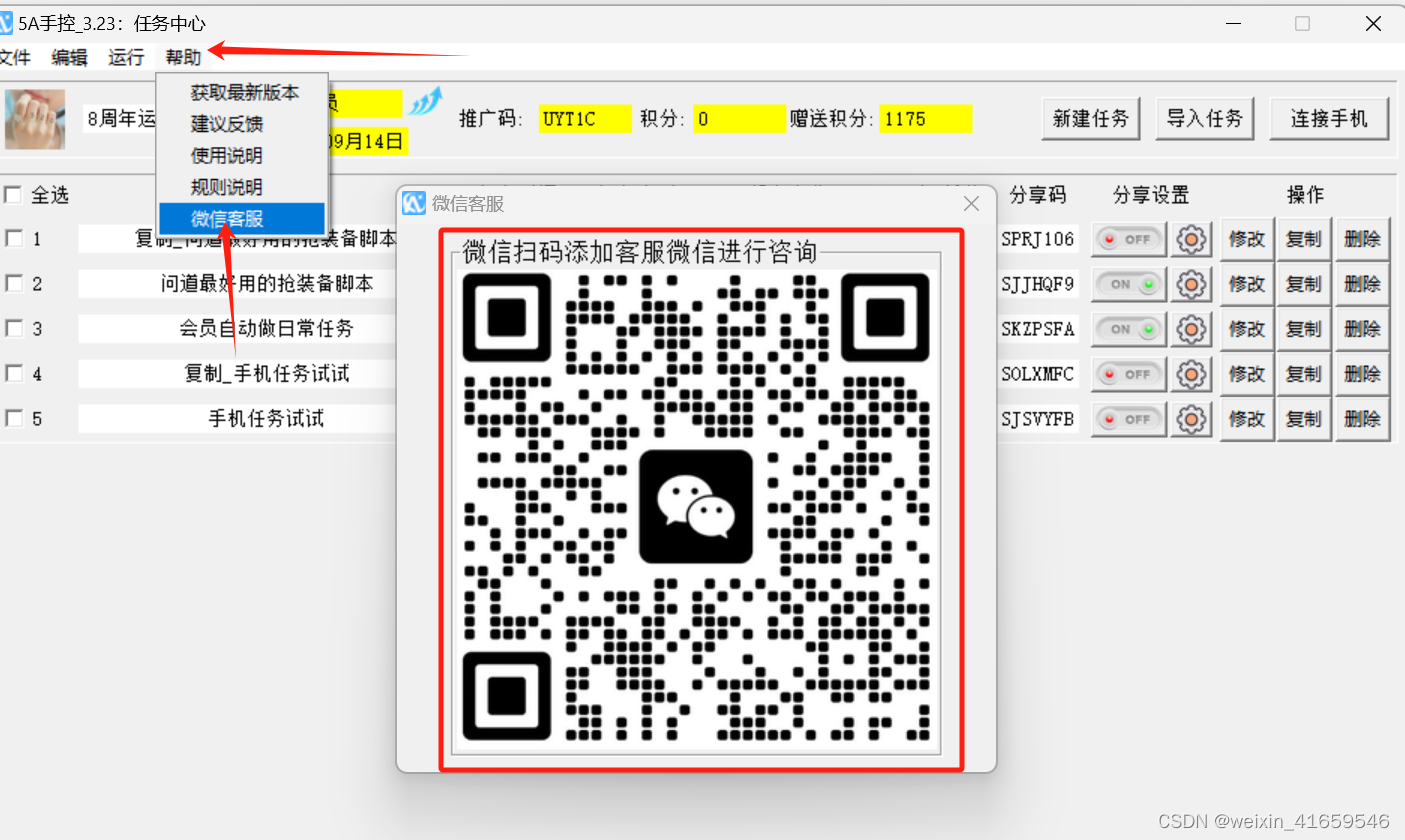Click the 赠送积分 value 1175
This screenshot has width=1405, height=840.
pos(925,119)
